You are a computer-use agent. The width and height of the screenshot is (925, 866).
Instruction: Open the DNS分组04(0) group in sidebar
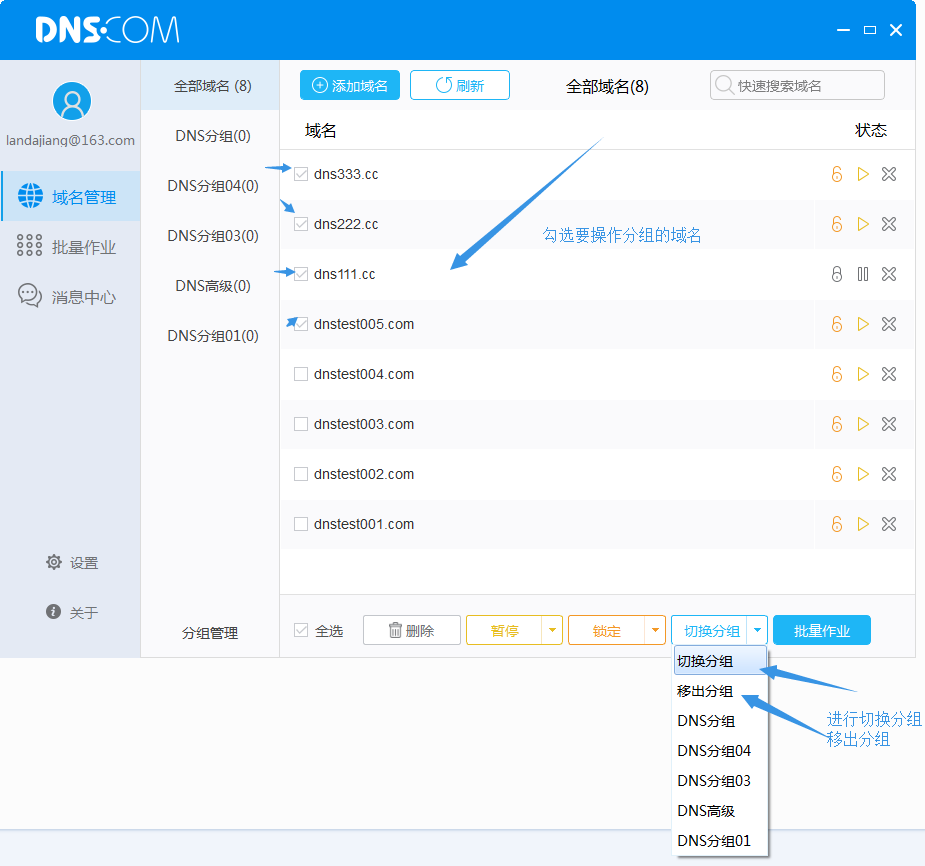coord(212,186)
